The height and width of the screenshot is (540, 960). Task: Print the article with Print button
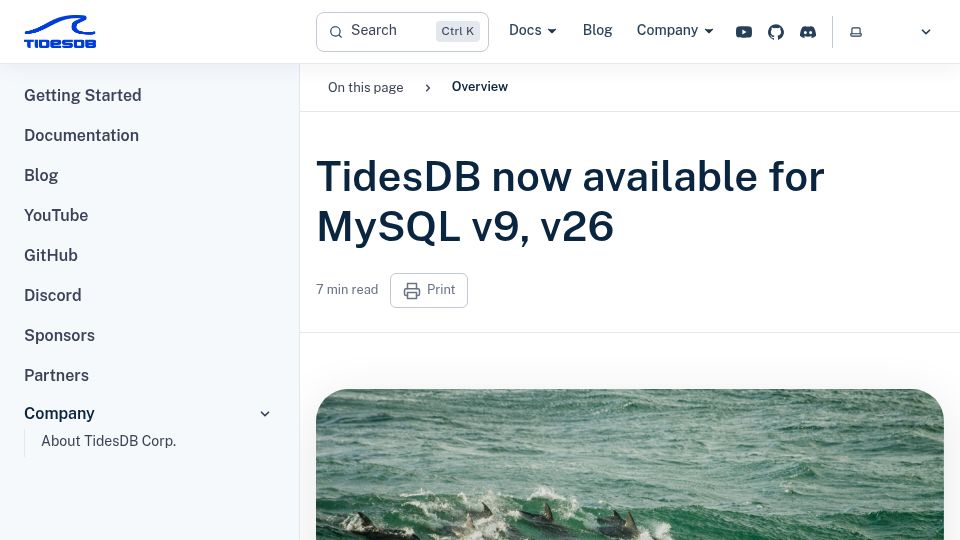429,290
